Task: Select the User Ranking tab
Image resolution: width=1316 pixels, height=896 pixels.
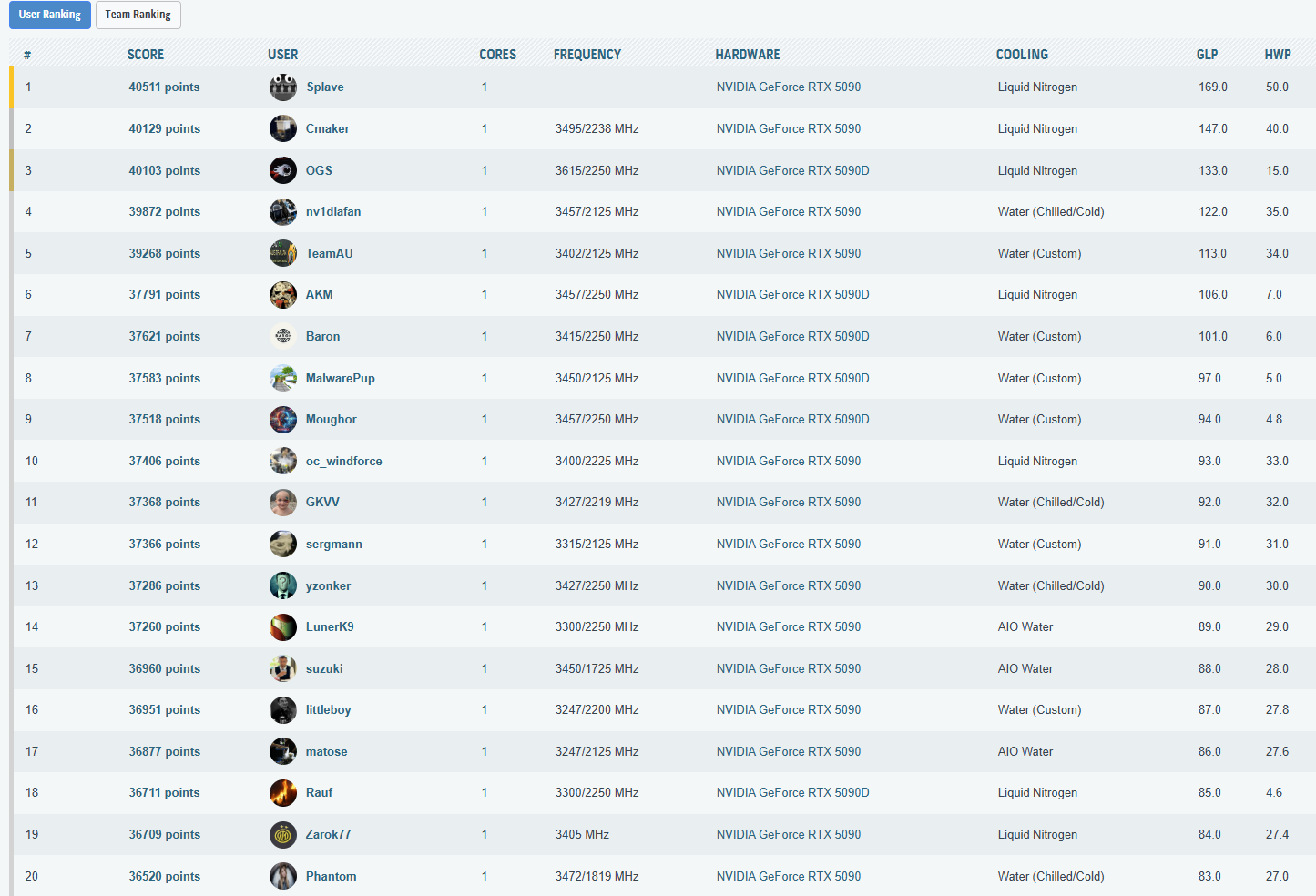Action: [50, 15]
